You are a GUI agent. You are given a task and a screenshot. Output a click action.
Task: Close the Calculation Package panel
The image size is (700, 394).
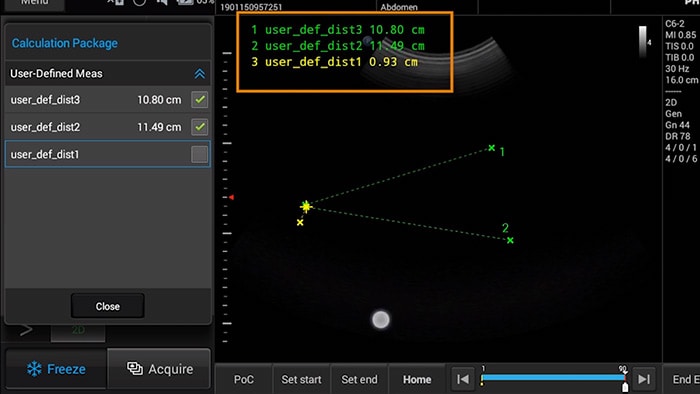click(x=108, y=306)
